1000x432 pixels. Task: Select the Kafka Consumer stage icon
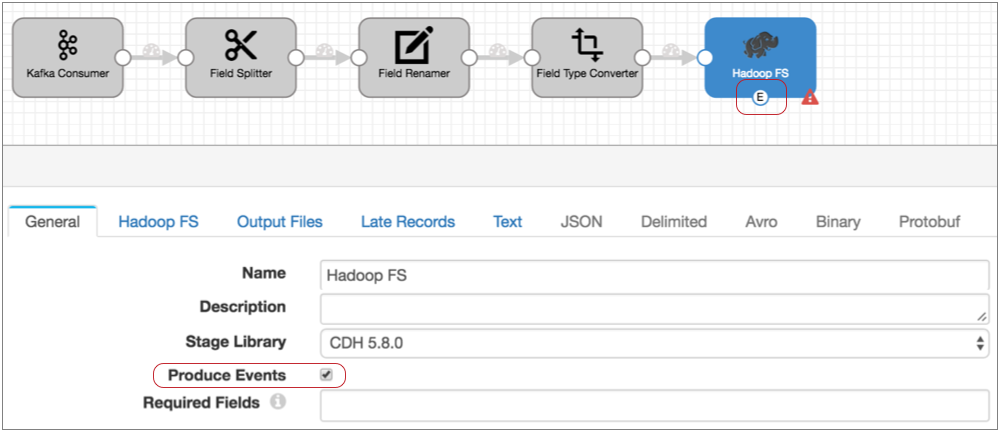[x=68, y=46]
